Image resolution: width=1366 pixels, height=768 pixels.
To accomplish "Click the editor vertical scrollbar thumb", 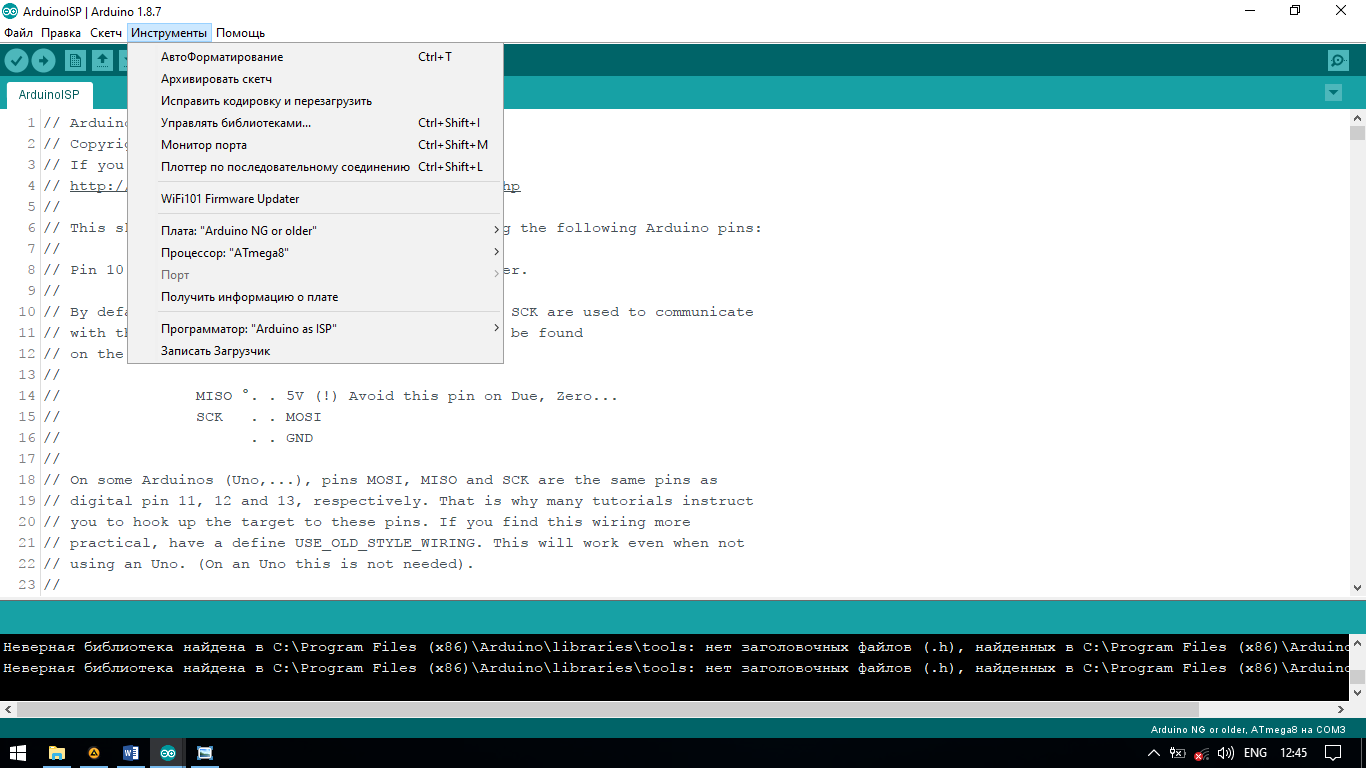I will point(1357,133).
